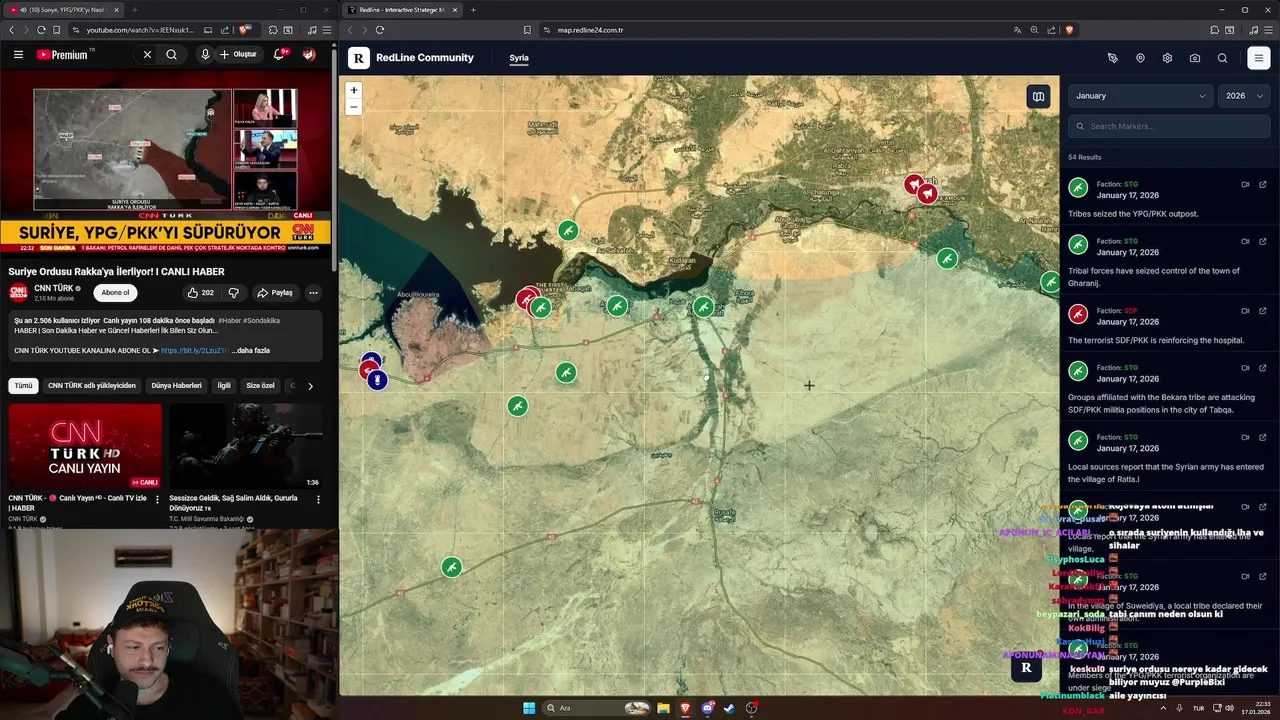Open Windows Start button on taskbar
Screen dimensions: 1280x720
coord(529,708)
